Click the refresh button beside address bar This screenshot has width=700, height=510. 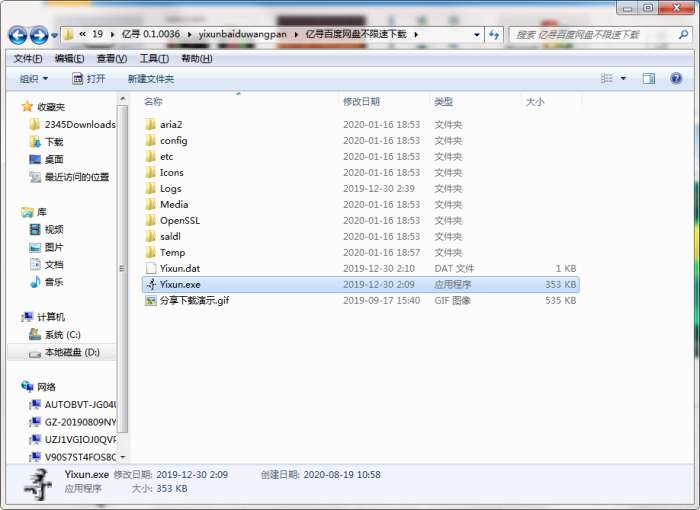pyautogui.click(x=494, y=34)
